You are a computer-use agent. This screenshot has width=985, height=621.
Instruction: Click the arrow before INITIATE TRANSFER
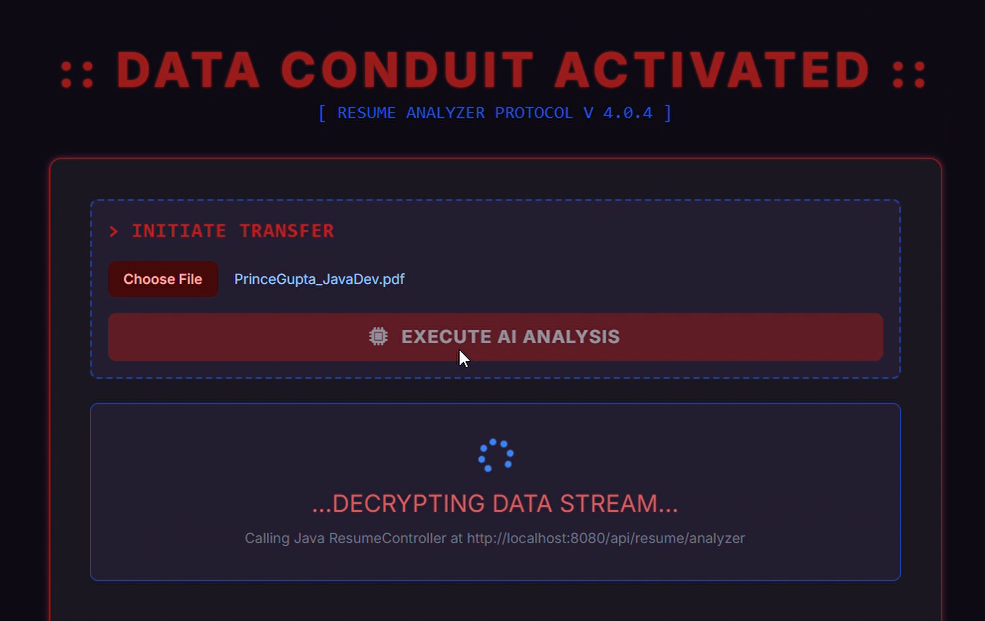pos(114,231)
